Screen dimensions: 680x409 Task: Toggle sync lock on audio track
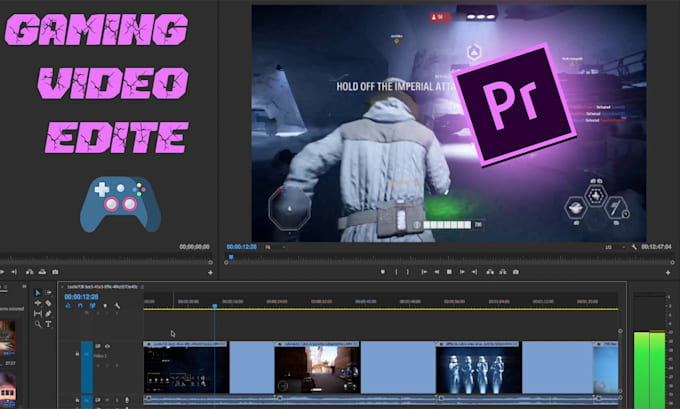coord(98,400)
